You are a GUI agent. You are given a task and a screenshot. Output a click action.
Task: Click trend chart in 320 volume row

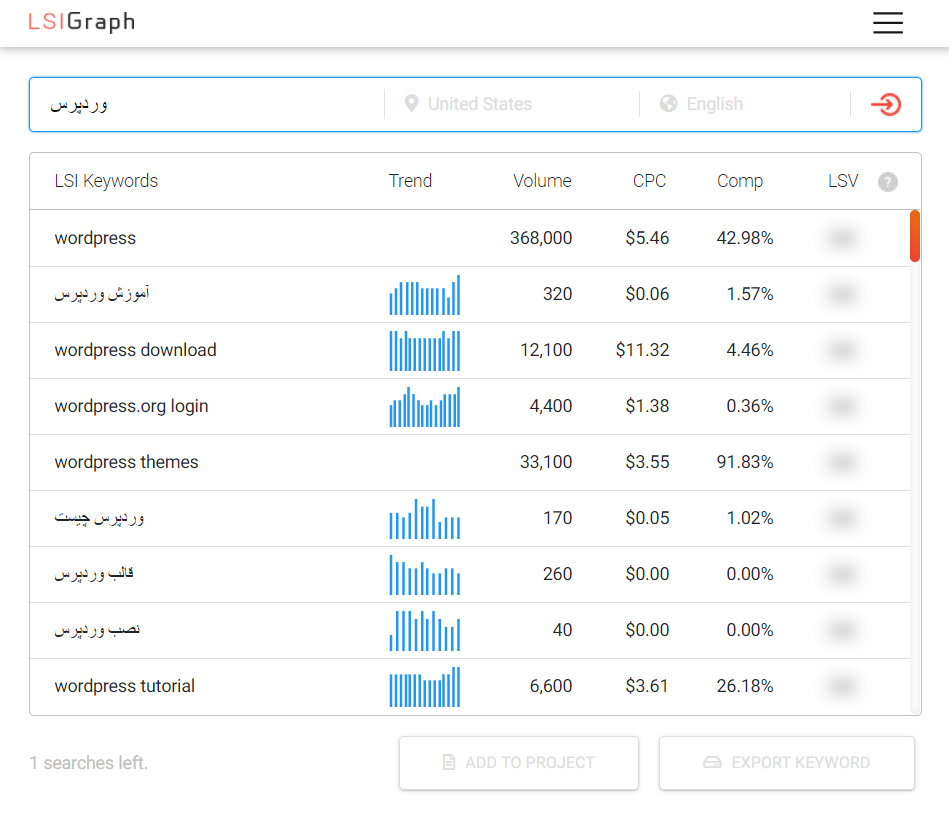tap(424, 295)
